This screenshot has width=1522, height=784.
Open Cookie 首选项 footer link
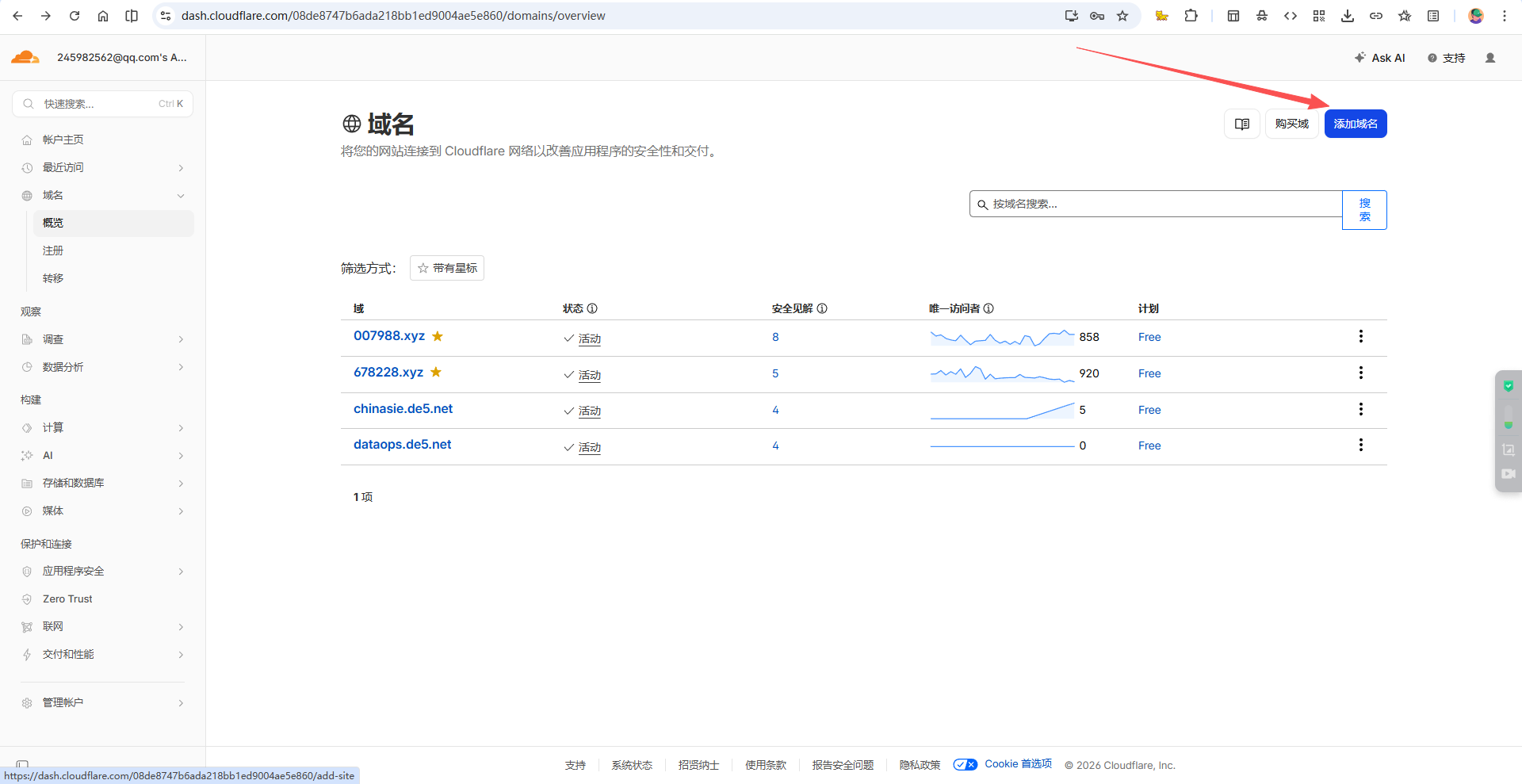tap(1018, 764)
